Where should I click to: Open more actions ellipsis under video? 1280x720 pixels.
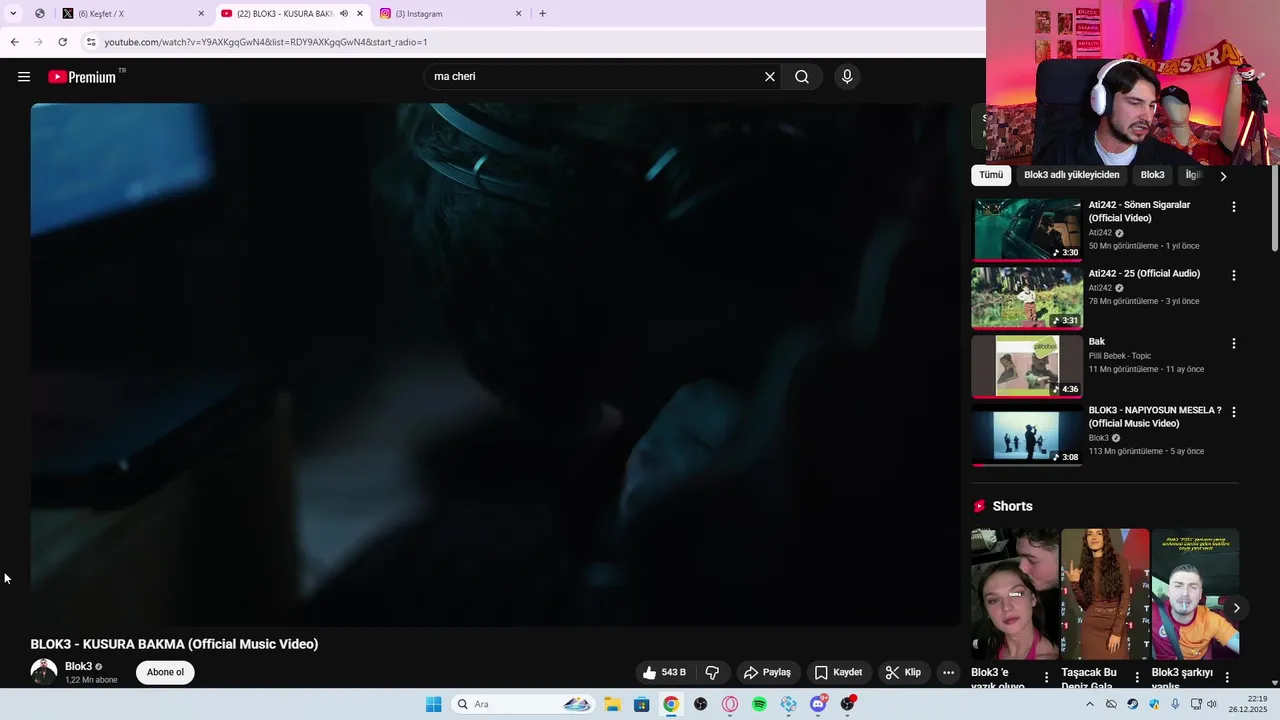click(x=948, y=672)
